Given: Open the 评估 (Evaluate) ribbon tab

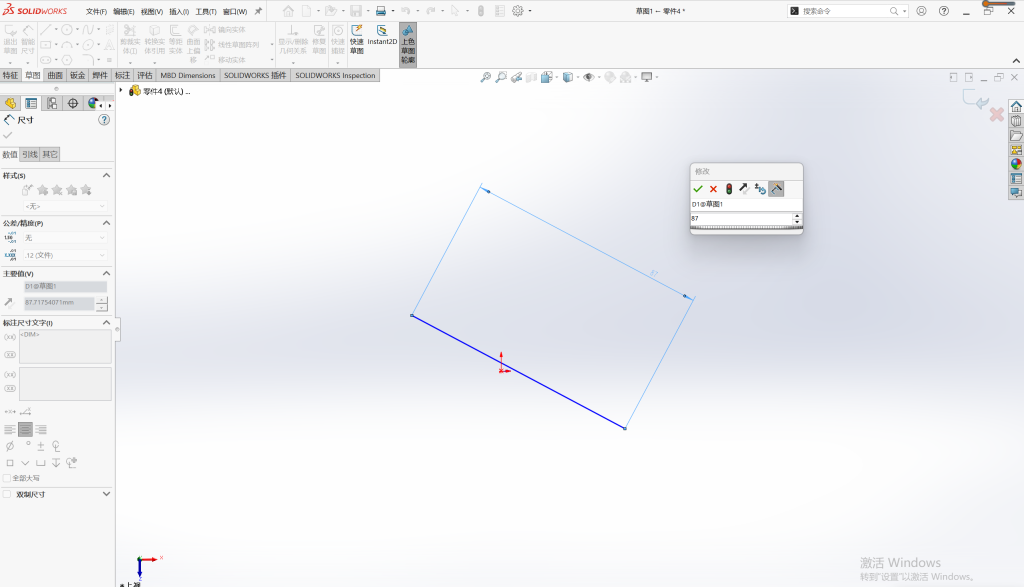Looking at the screenshot, I should [144, 75].
